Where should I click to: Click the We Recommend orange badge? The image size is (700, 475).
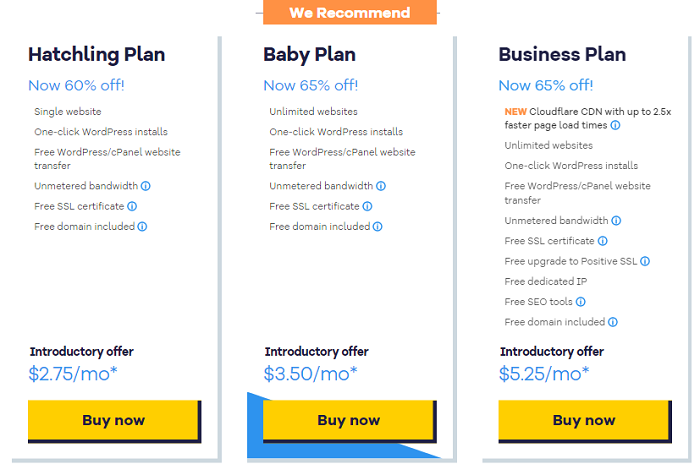(x=350, y=12)
